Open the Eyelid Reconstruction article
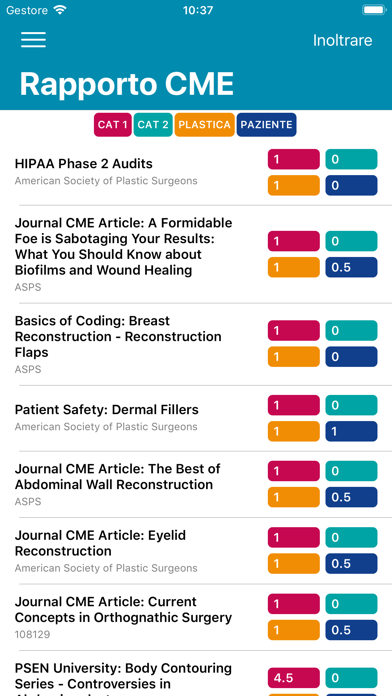Screen dimensions: 392x696 196,550
